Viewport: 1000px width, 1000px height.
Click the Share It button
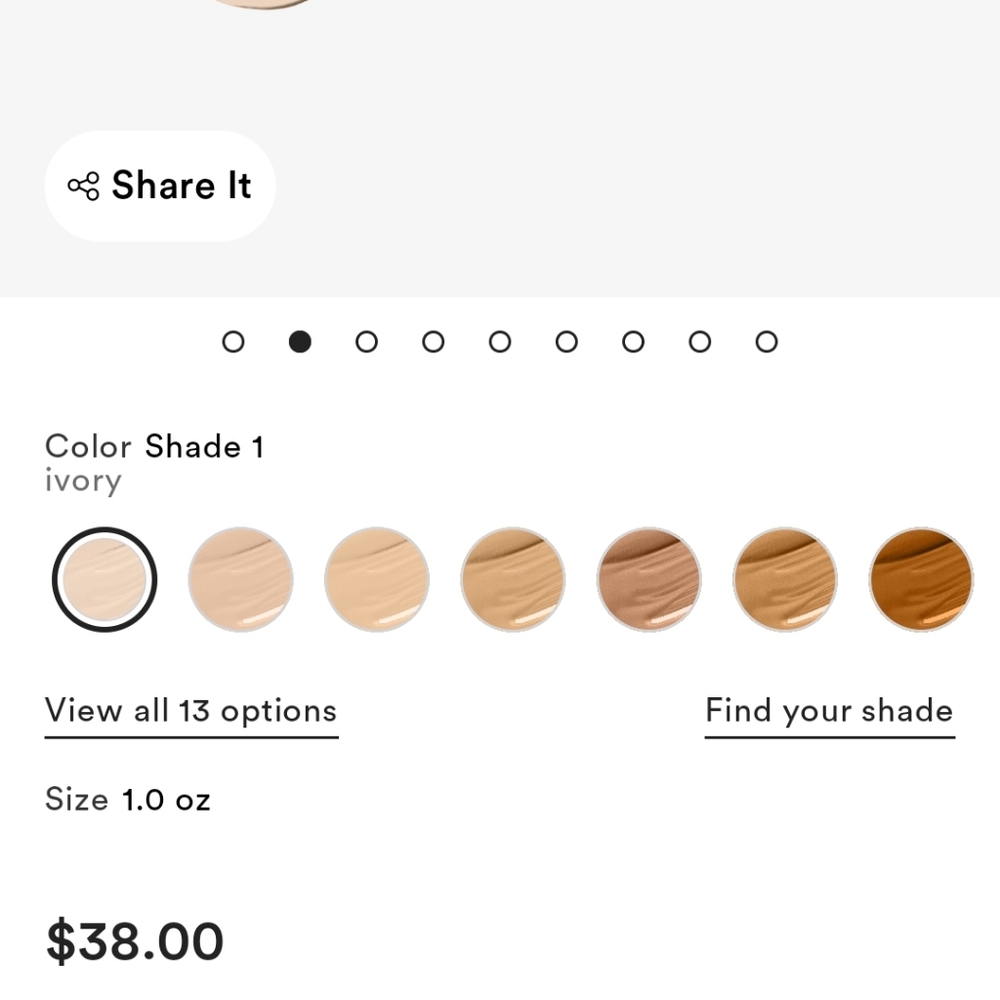(158, 185)
